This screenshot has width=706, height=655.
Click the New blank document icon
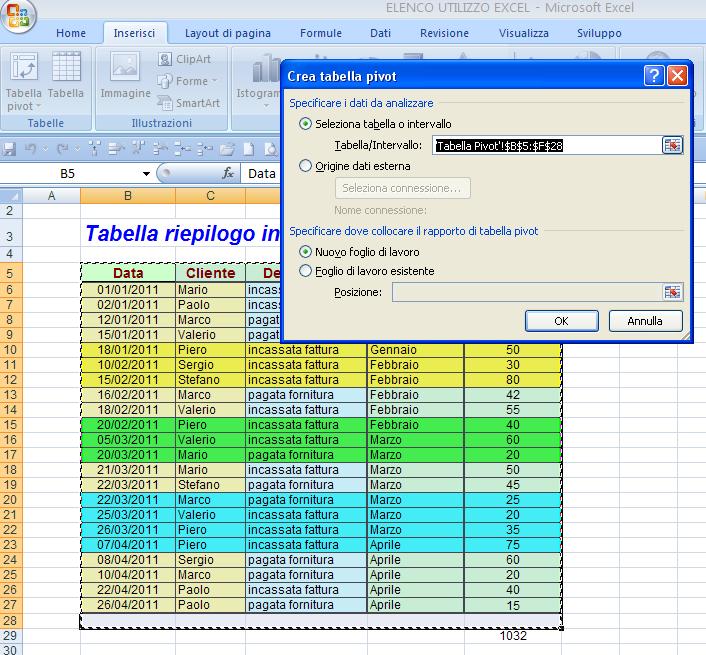click(249, 149)
